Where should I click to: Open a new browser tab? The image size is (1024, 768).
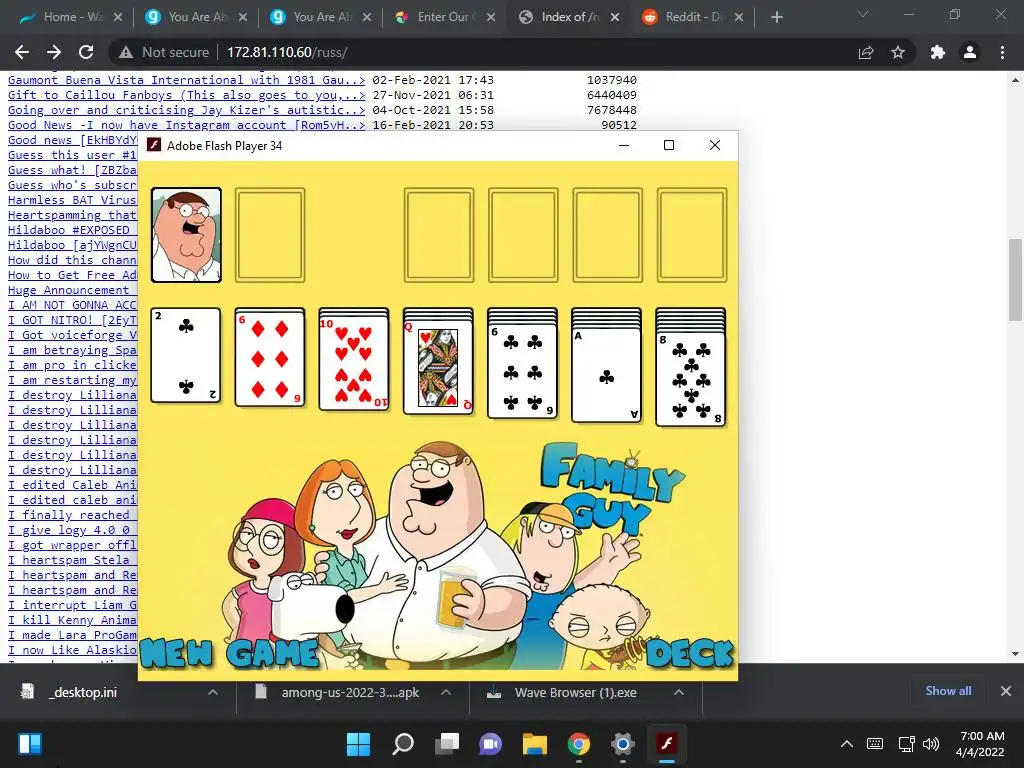(776, 18)
